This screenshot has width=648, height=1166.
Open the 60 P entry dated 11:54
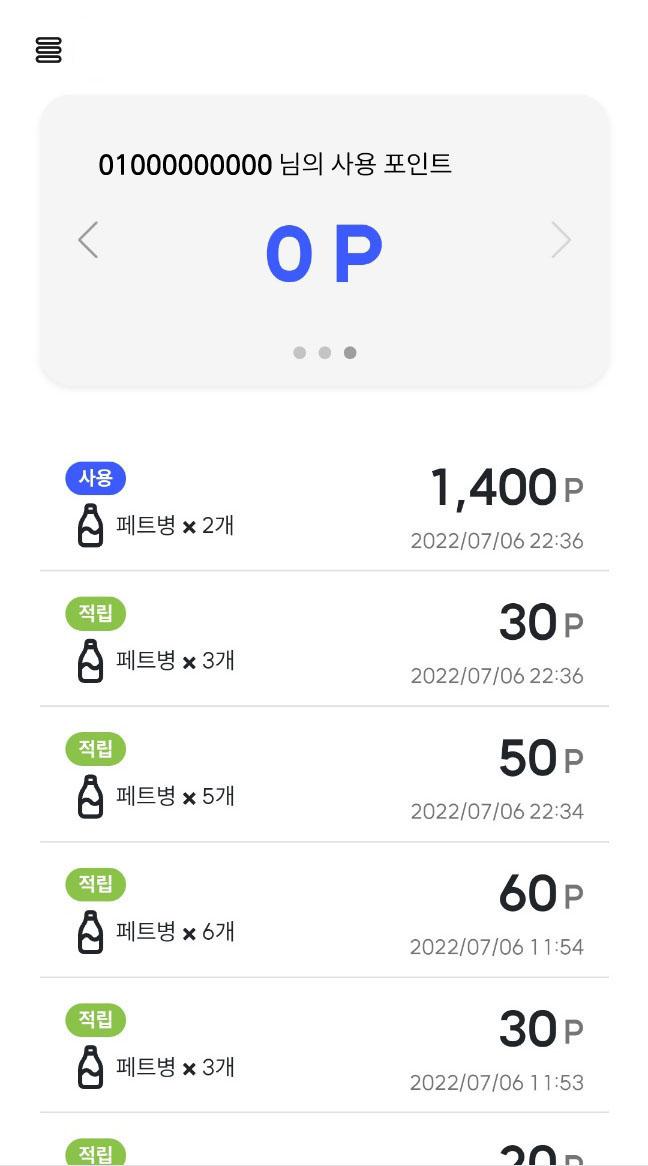324,910
